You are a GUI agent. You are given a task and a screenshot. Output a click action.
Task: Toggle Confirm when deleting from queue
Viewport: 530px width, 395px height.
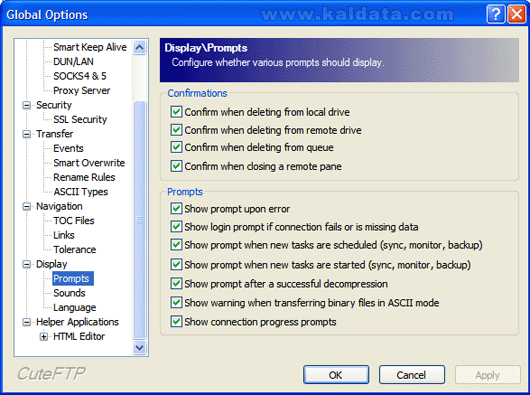[x=176, y=147]
